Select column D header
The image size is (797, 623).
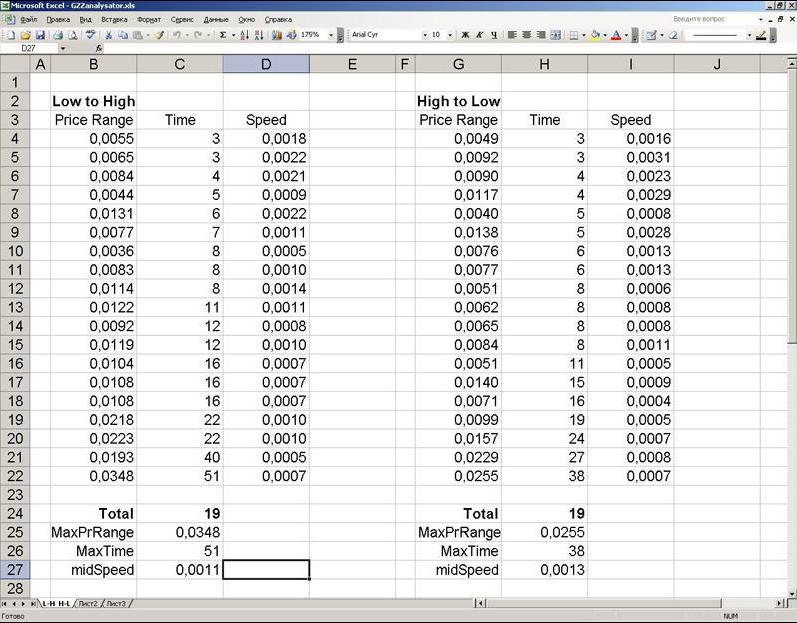point(265,65)
